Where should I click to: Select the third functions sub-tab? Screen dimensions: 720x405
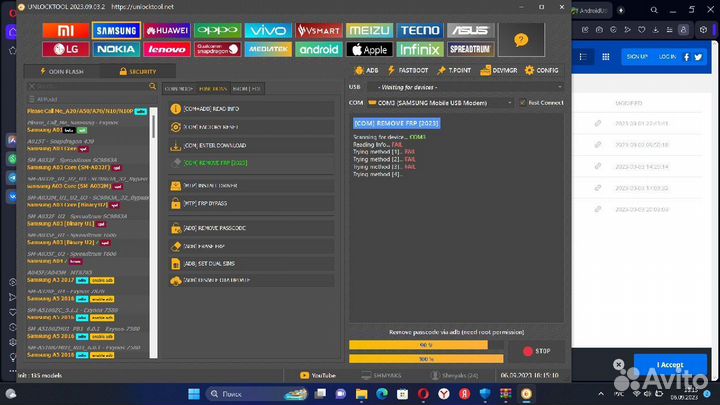click(247, 89)
